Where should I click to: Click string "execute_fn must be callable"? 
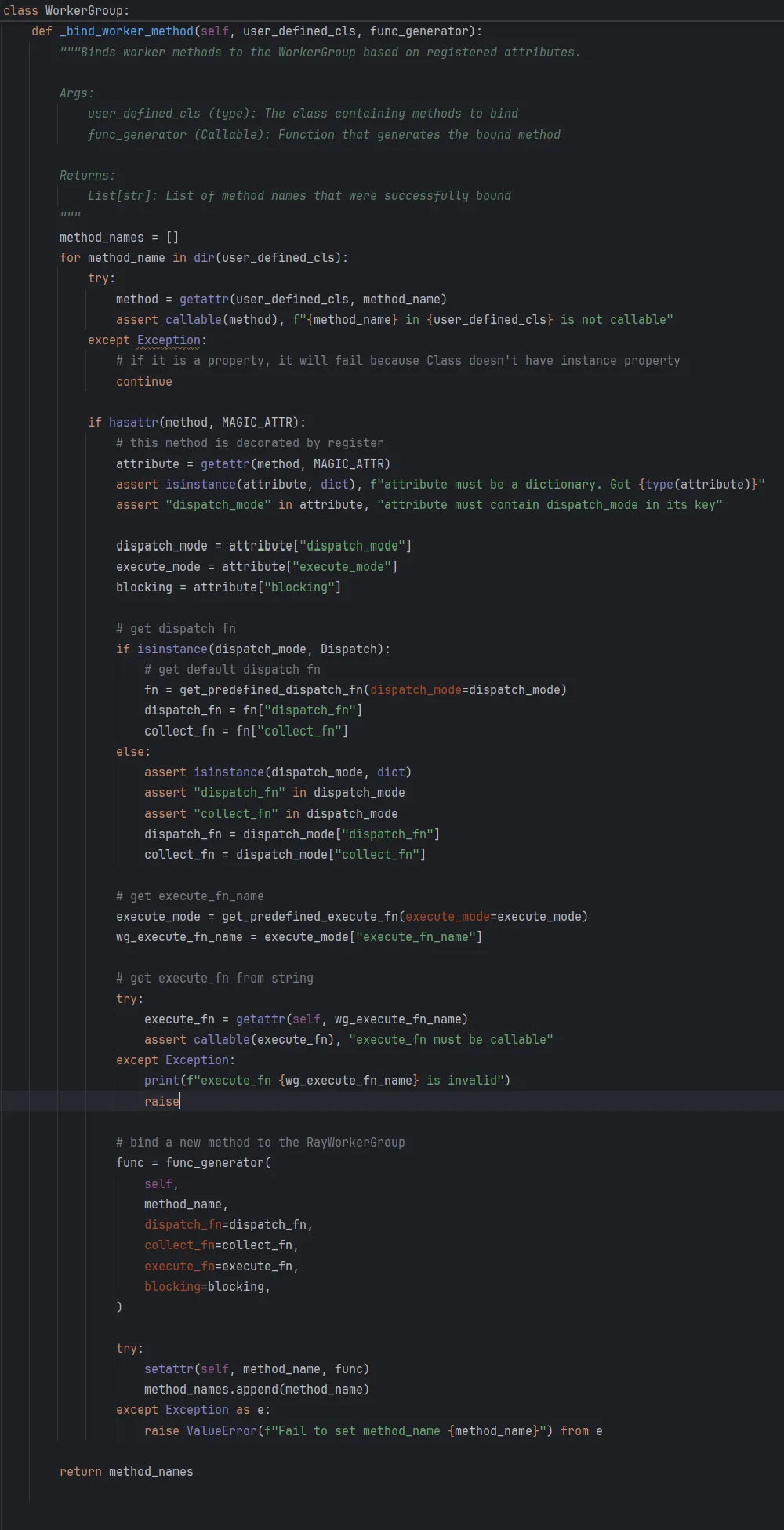(451, 1039)
